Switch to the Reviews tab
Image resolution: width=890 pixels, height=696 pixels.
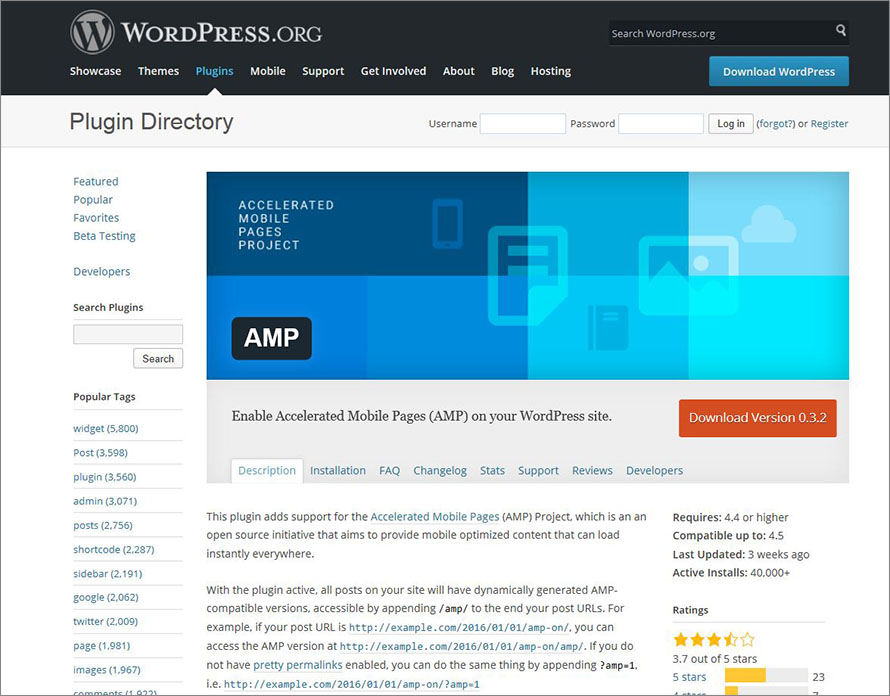[x=592, y=471]
